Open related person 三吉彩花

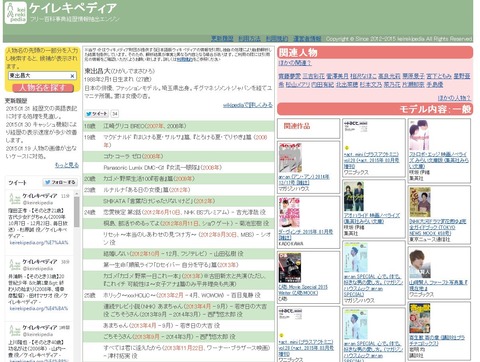point(313,76)
